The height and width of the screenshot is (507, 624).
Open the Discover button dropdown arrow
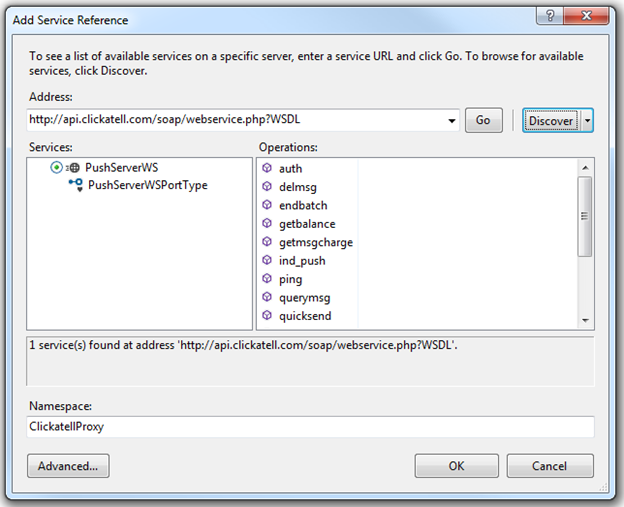coord(587,120)
